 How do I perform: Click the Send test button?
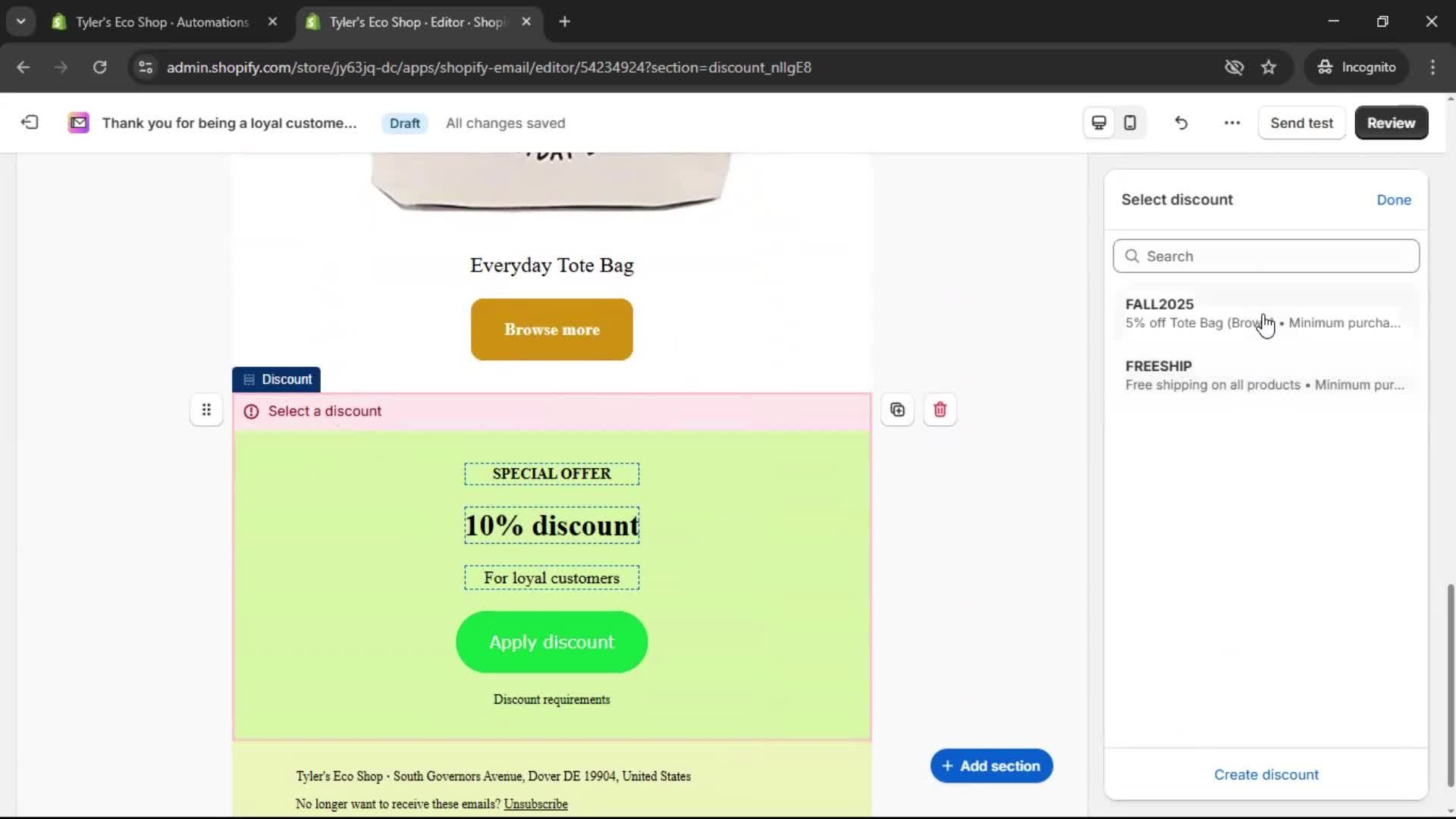pos(1301,122)
